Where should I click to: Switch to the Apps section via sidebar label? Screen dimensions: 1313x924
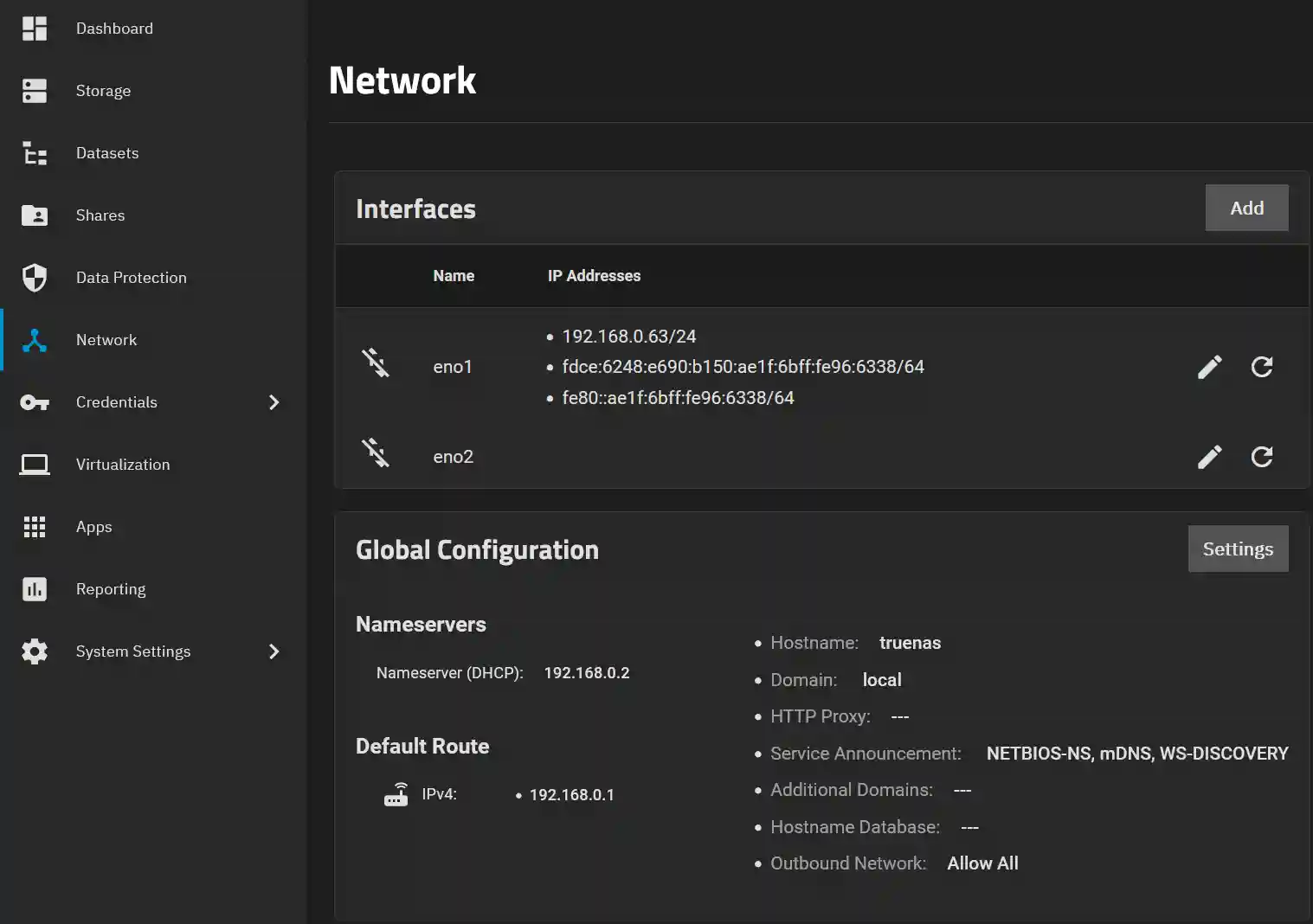93,526
